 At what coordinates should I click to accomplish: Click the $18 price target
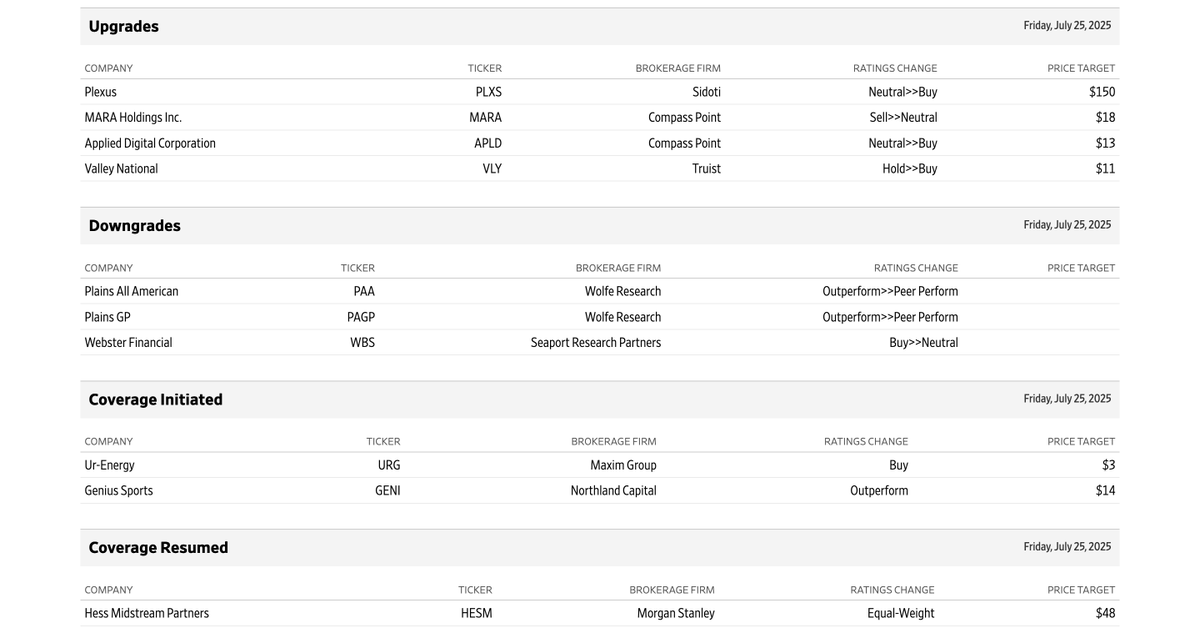point(1105,118)
